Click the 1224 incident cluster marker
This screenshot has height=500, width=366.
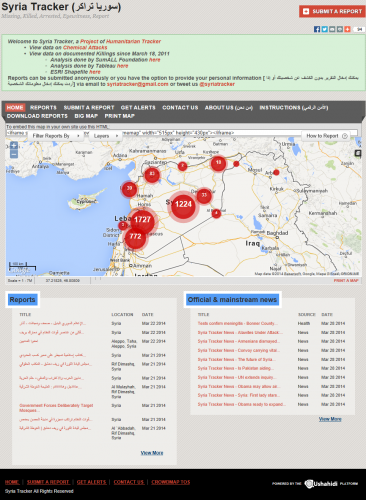coord(183,204)
